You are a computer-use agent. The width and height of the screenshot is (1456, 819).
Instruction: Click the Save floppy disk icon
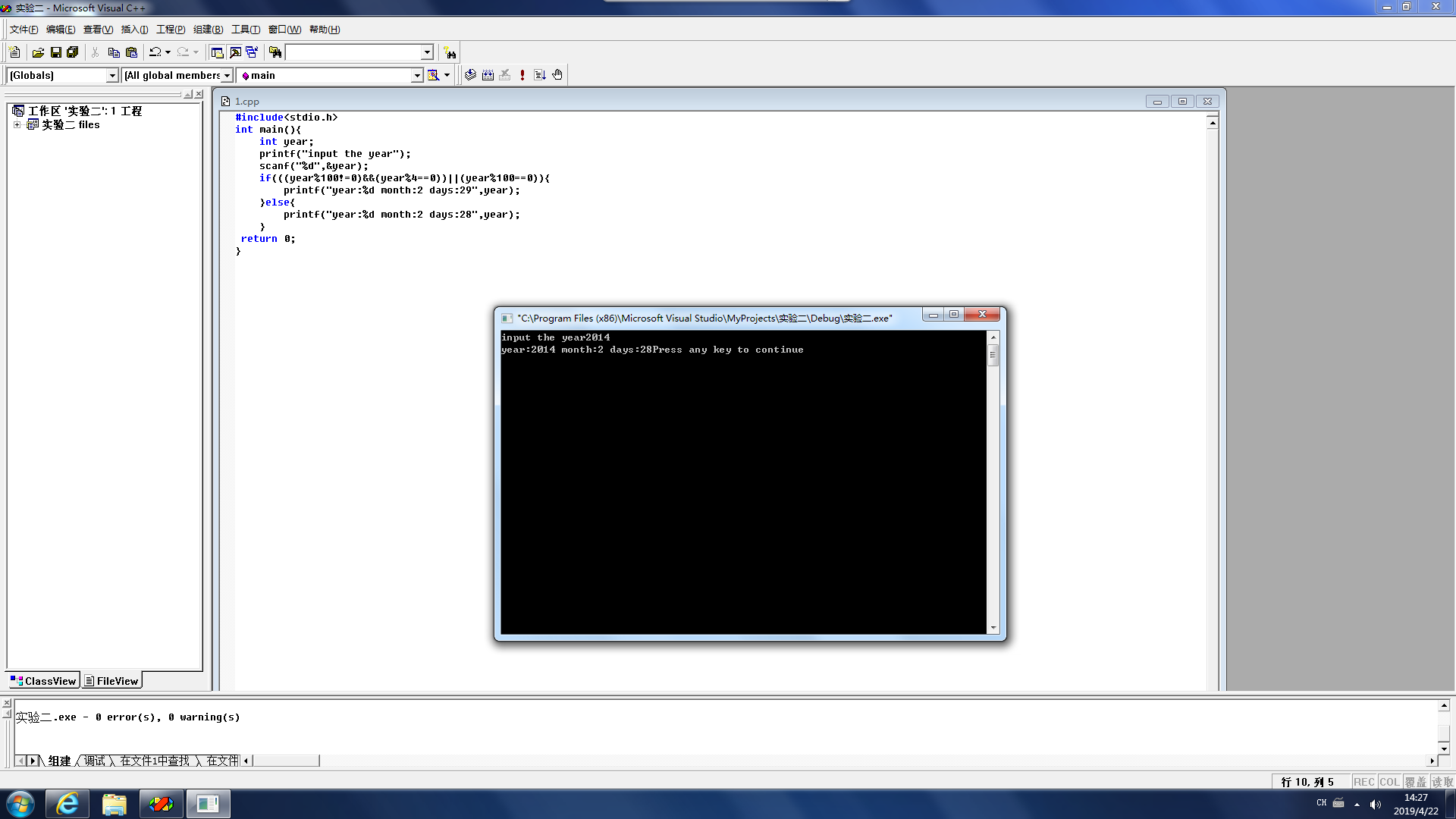pyautogui.click(x=55, y=52)
